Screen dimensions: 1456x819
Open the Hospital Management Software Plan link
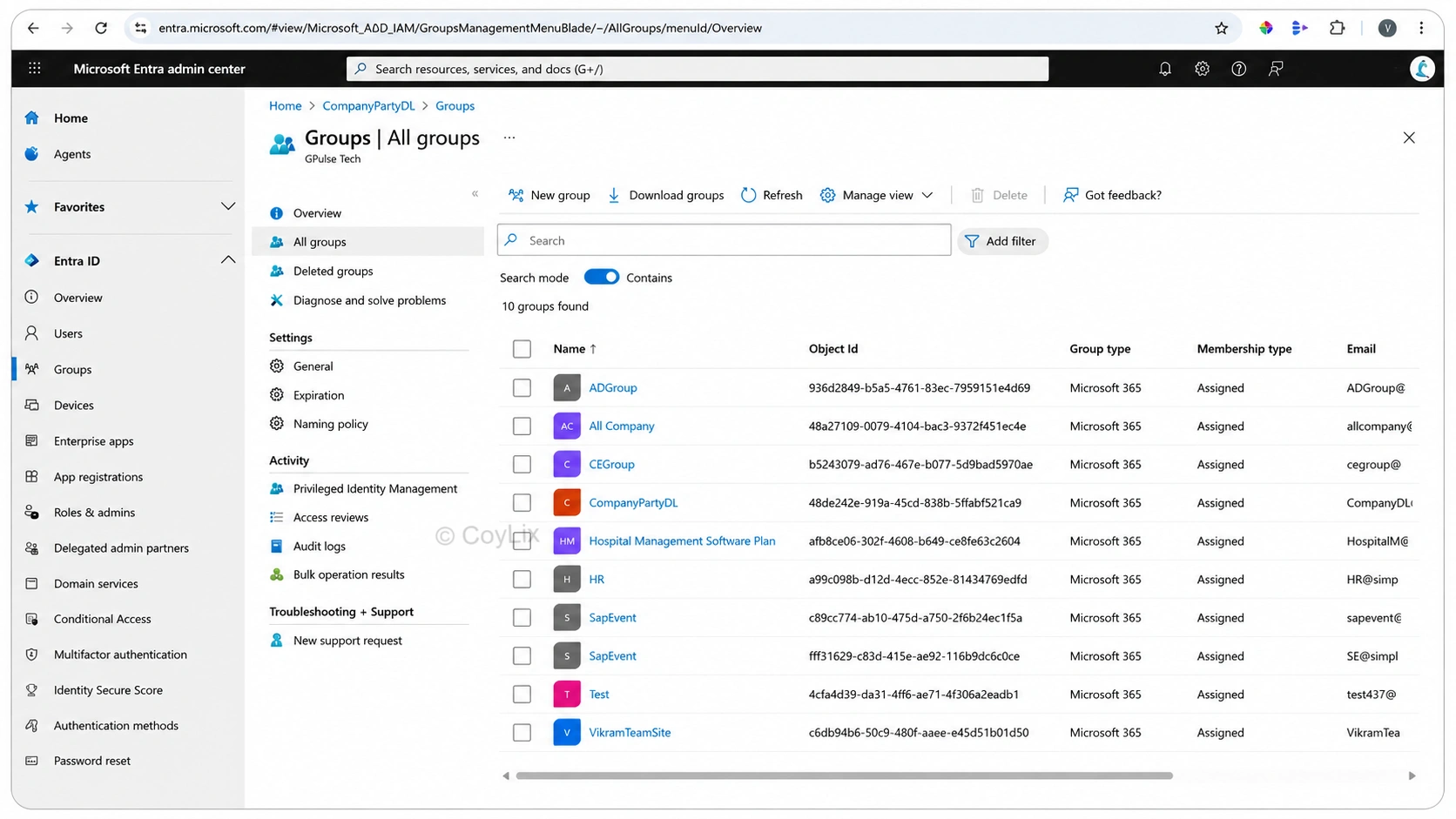point(682,540)
